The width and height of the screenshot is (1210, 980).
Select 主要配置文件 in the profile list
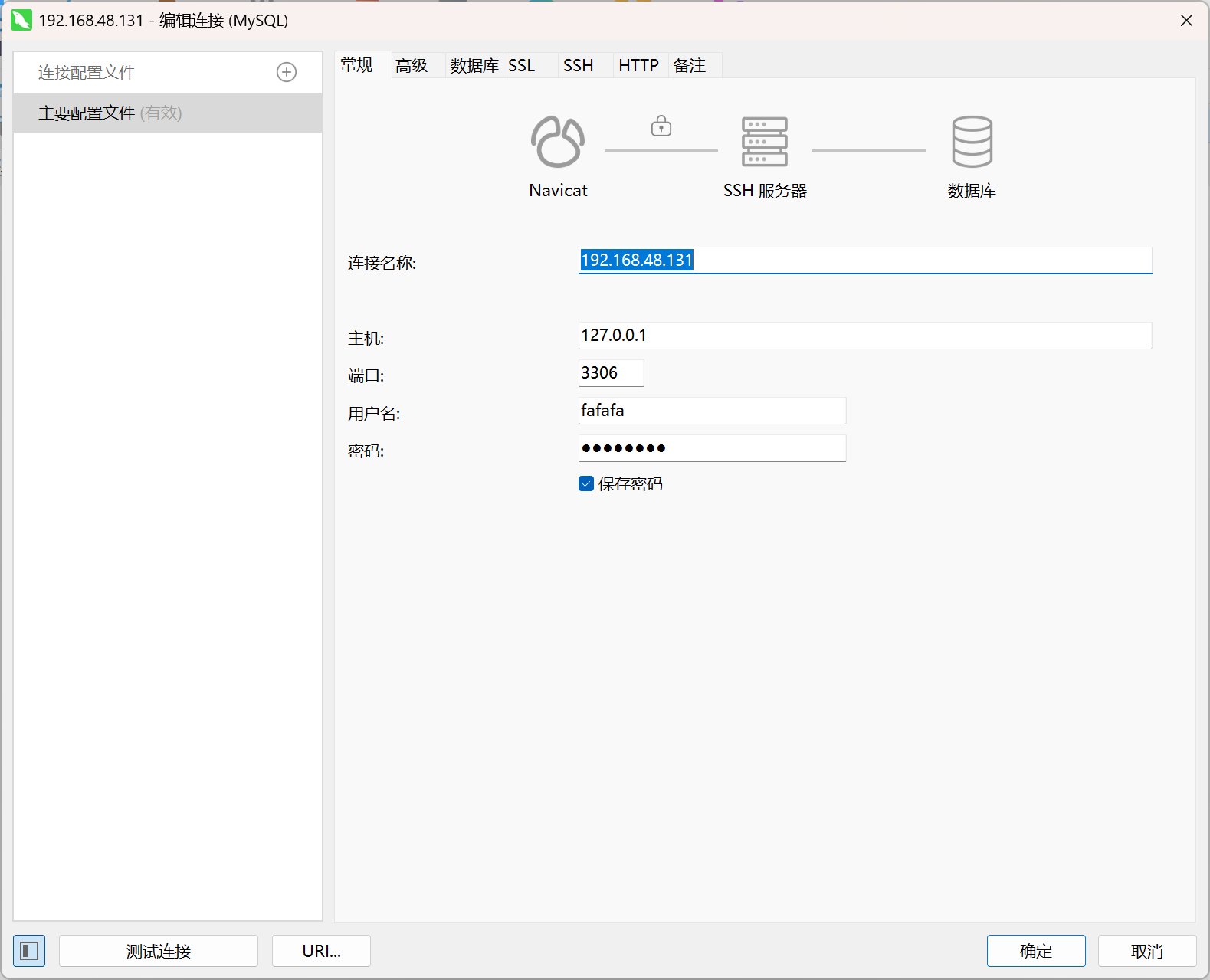(168, 113)
